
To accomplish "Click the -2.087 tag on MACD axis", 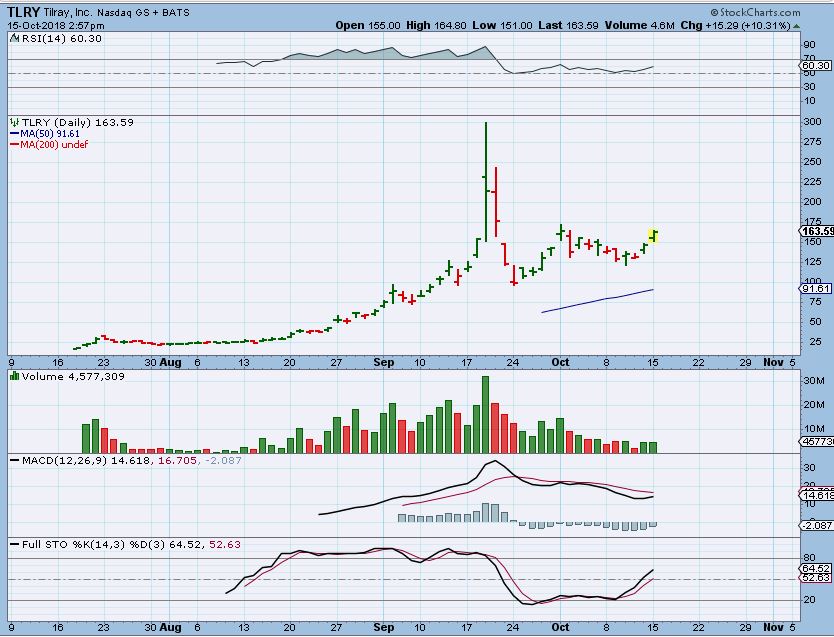I will pos(816,525).
